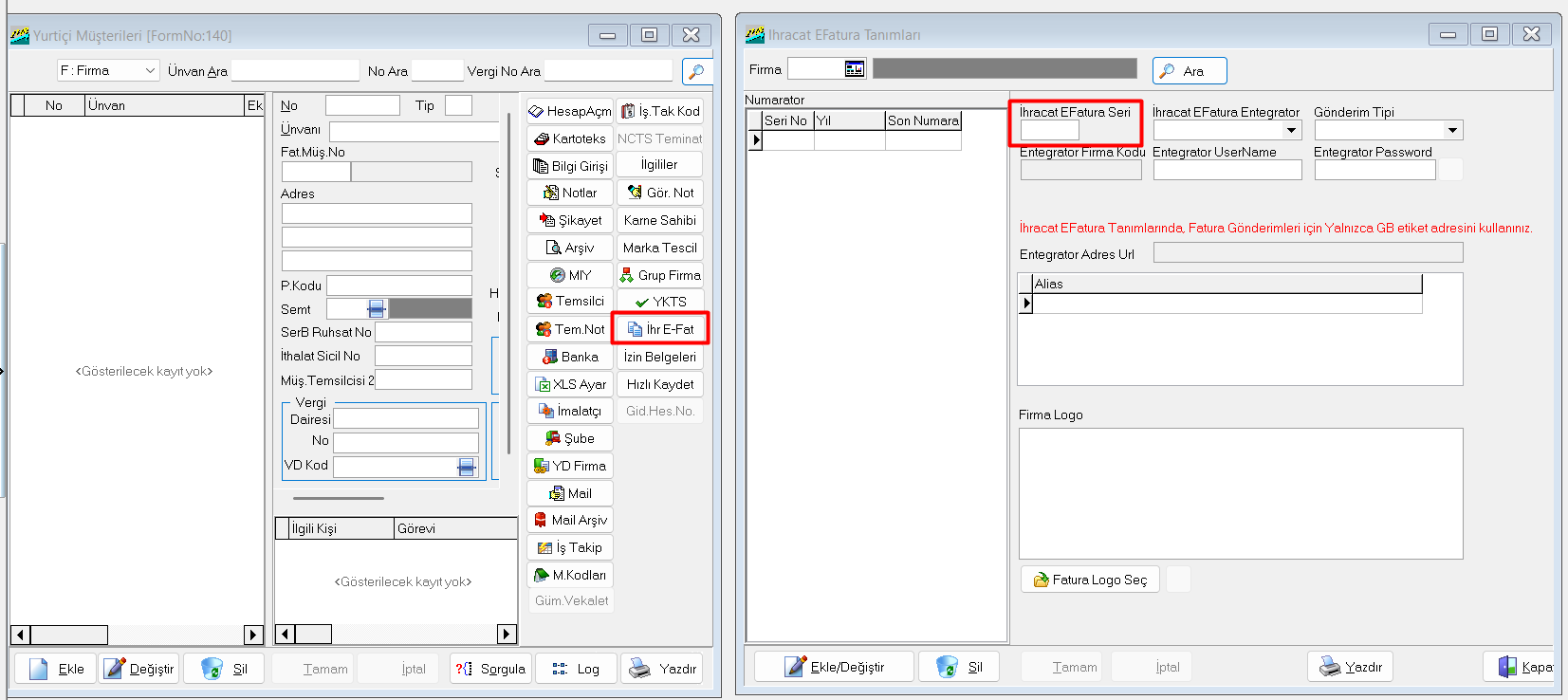
Task: Open İhr E-Fat export invoice definitions
Action: (660, 329)
